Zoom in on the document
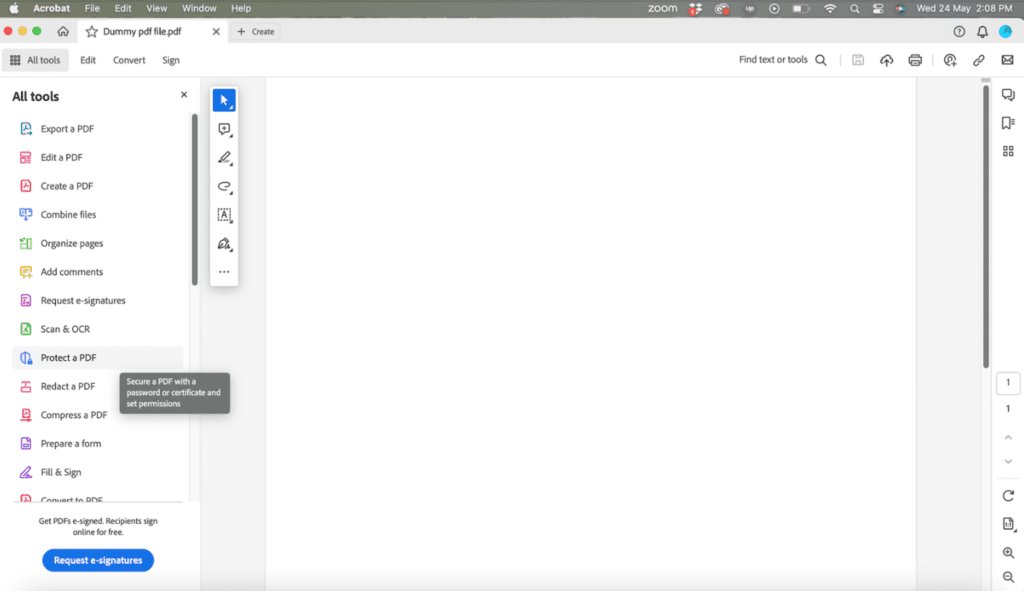Screen dimensions: 1024x591 pyautogui.click(x=1008, y=553)
